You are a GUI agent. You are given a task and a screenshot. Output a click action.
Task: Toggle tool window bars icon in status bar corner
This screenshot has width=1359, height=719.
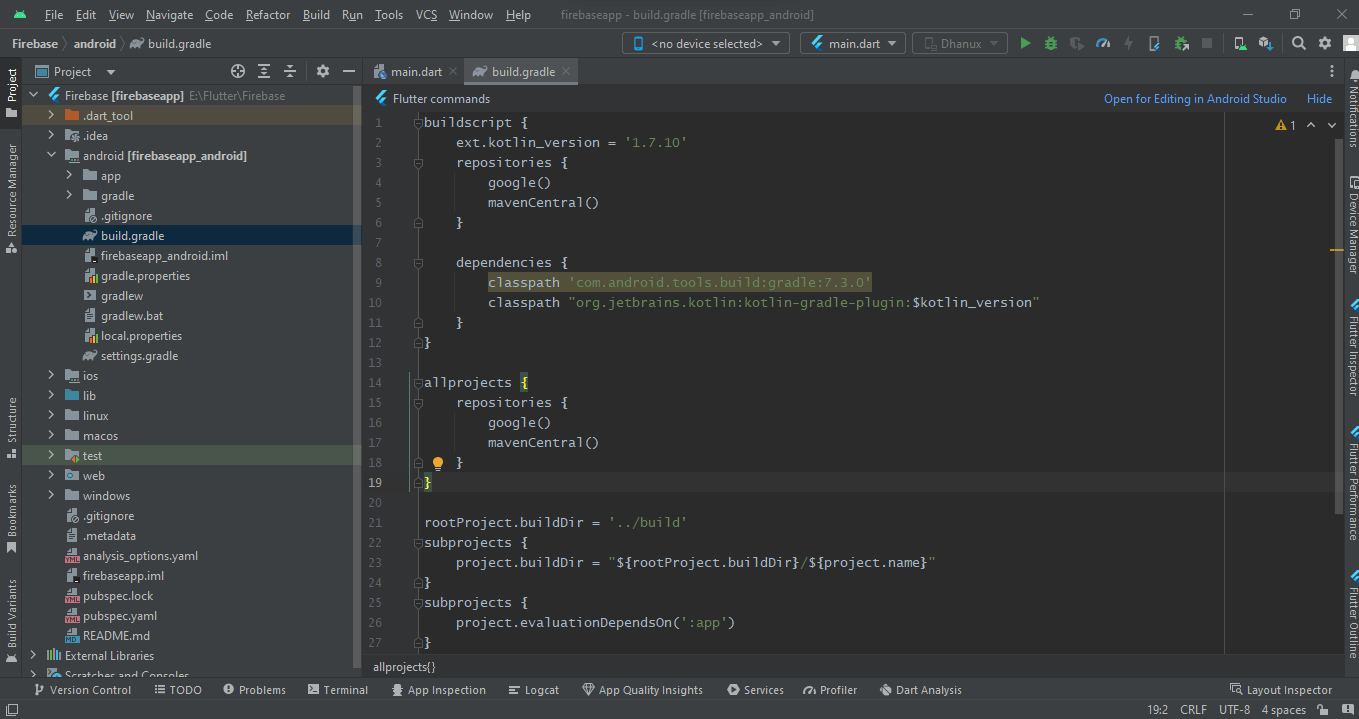tap(10, 710)
